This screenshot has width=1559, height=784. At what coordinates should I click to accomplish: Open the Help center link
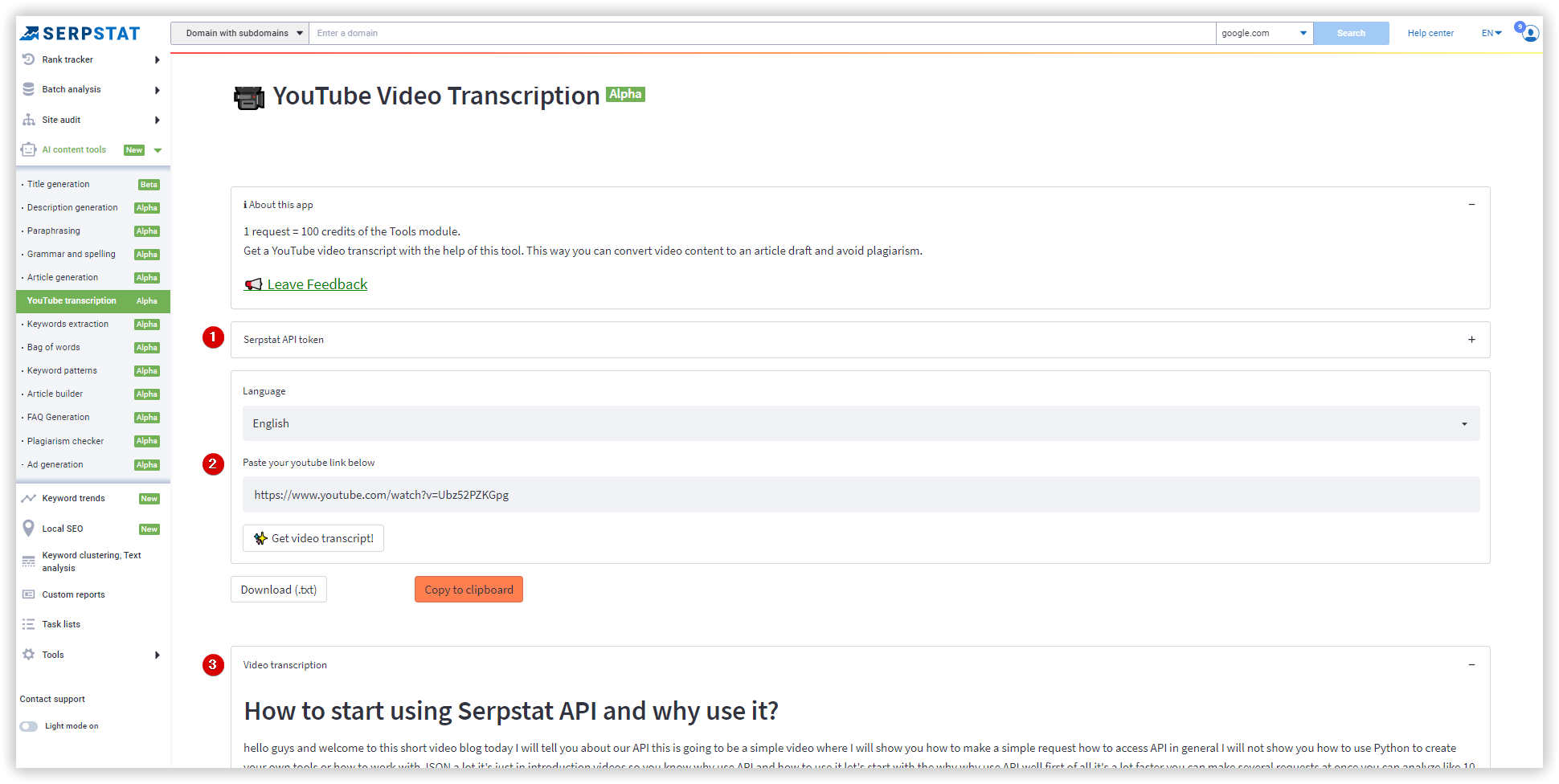coord(1430,33)
